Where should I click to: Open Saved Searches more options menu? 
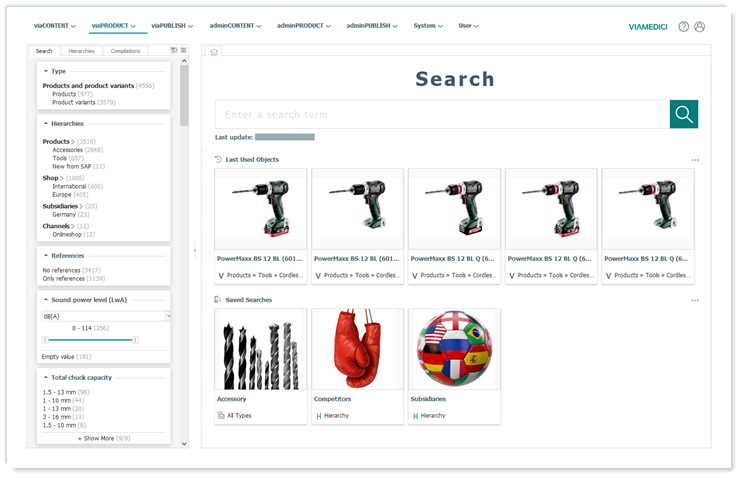tap(694, 300)
